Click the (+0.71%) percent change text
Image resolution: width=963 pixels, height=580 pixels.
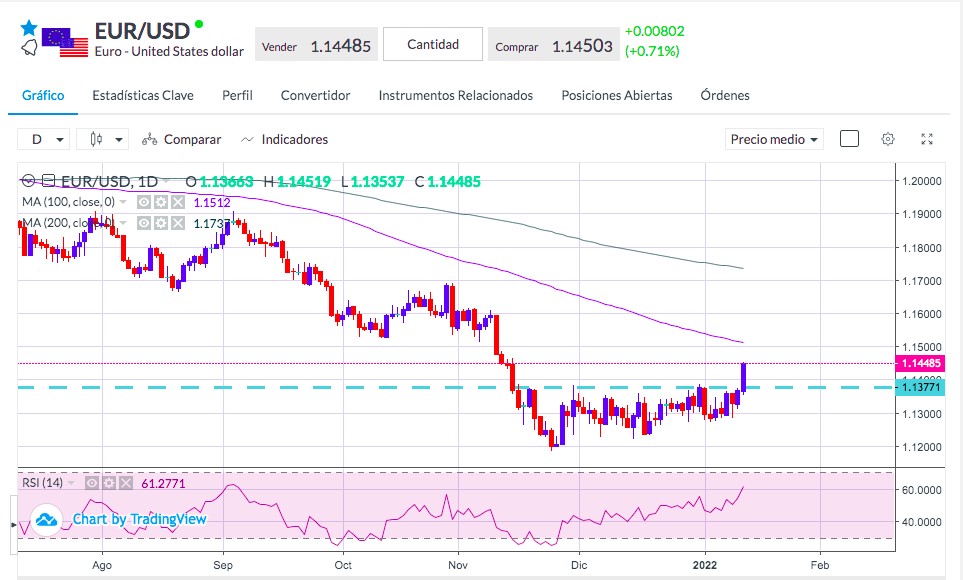tap(652, 51)
